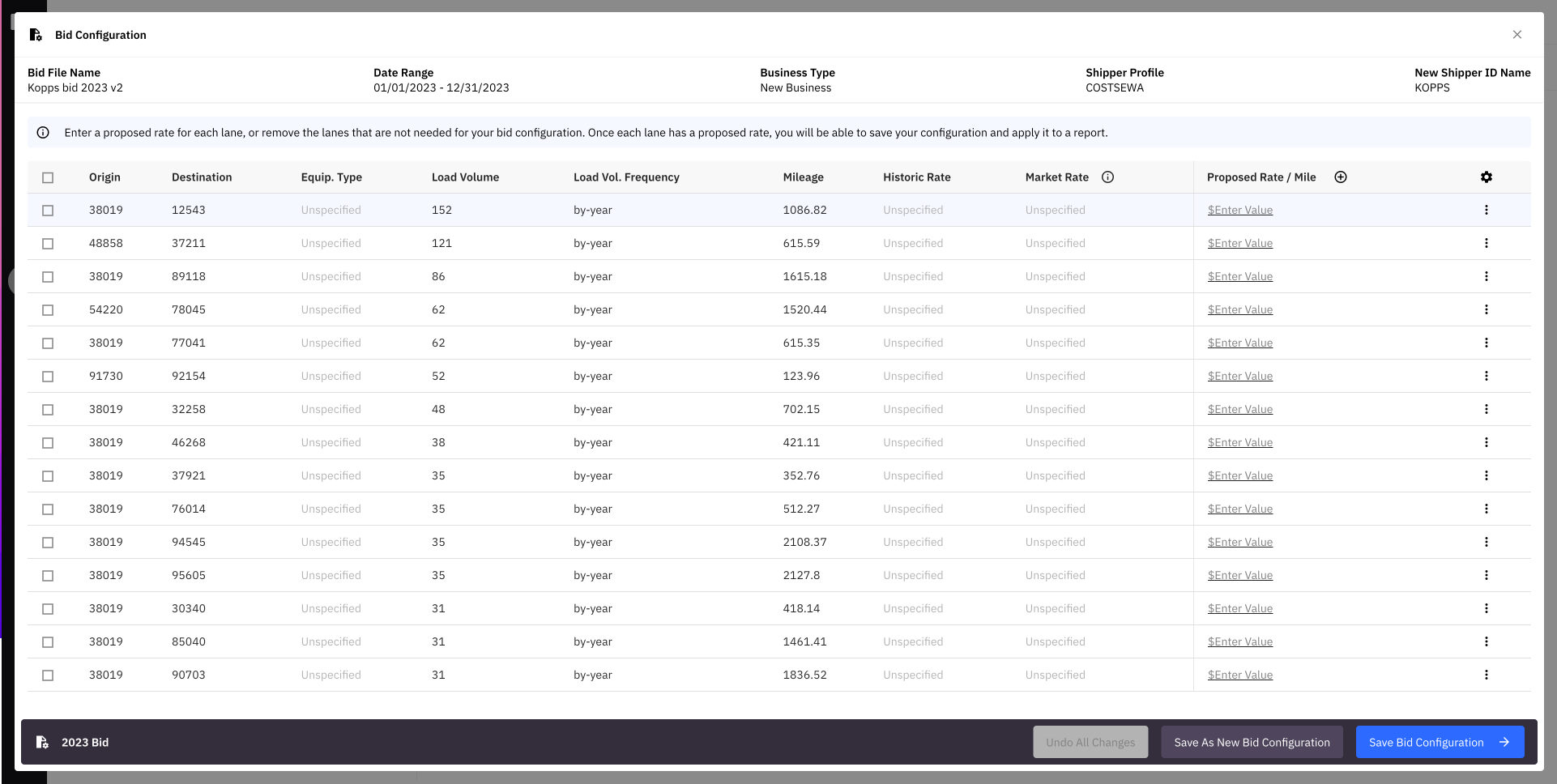This screenshot has width=1557, height=784.
Task: Open kebab menu for destination 94545 lane
Action: [x=1486, y=542]
